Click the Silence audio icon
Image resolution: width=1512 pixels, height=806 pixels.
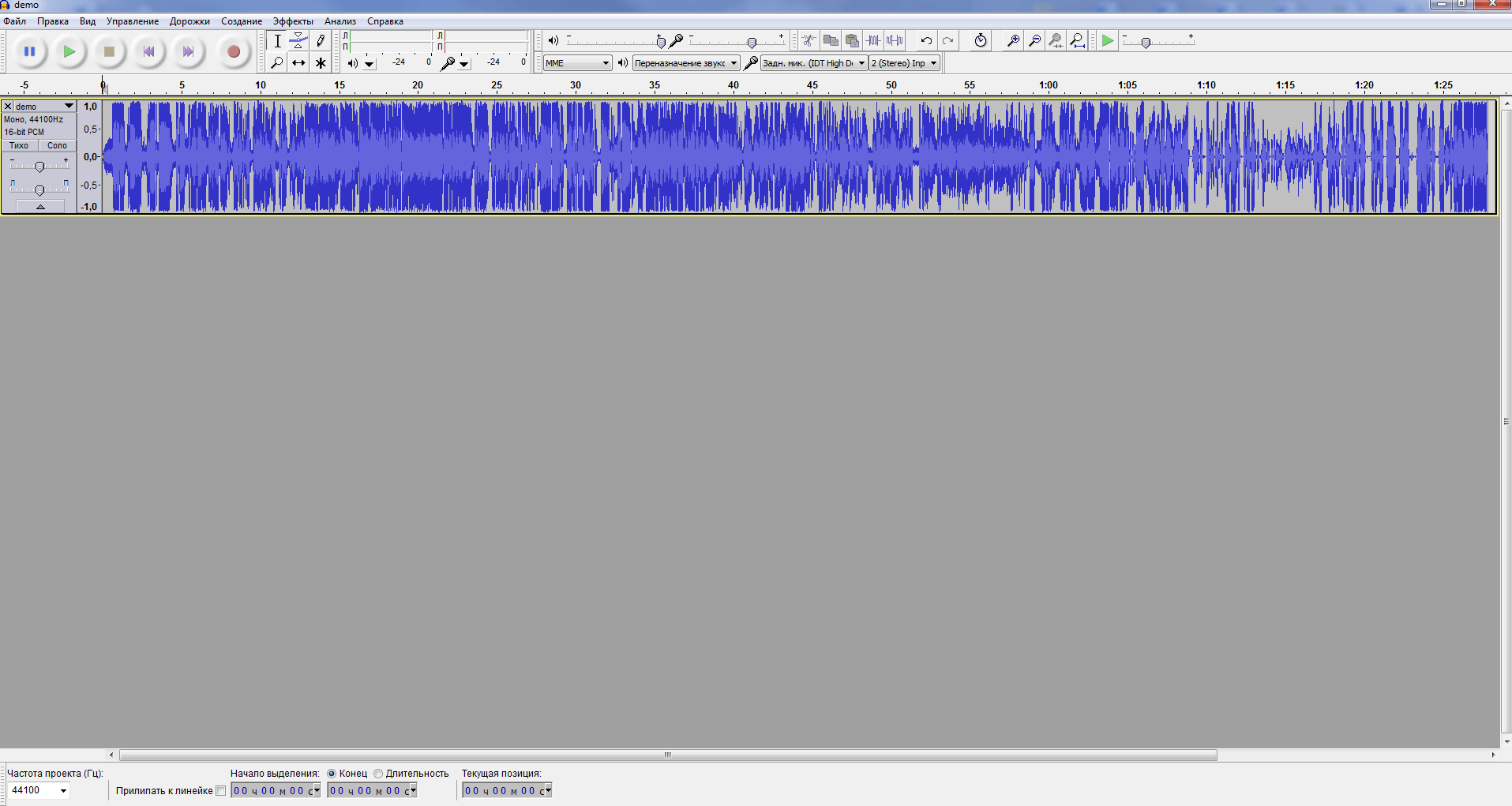pos(895,41)
